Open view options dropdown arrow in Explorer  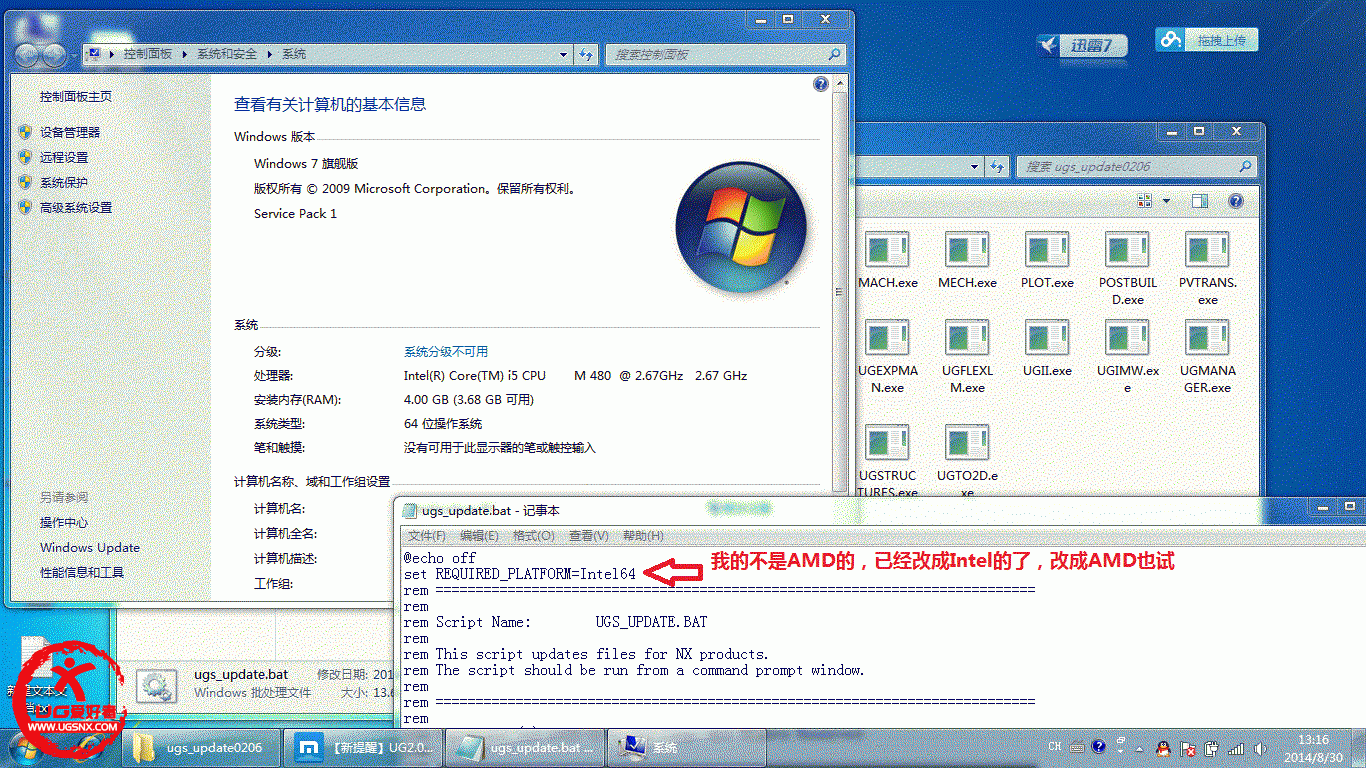1166,201
